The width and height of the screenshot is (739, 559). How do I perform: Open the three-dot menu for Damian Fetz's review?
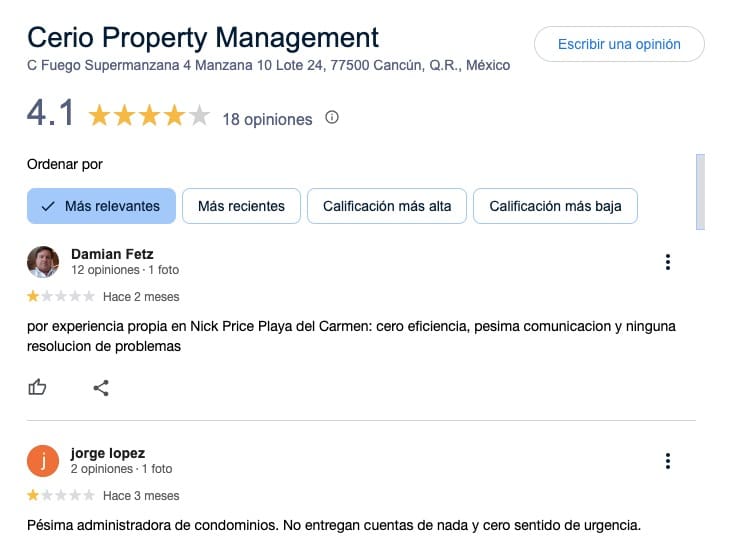tap(667, 262)
